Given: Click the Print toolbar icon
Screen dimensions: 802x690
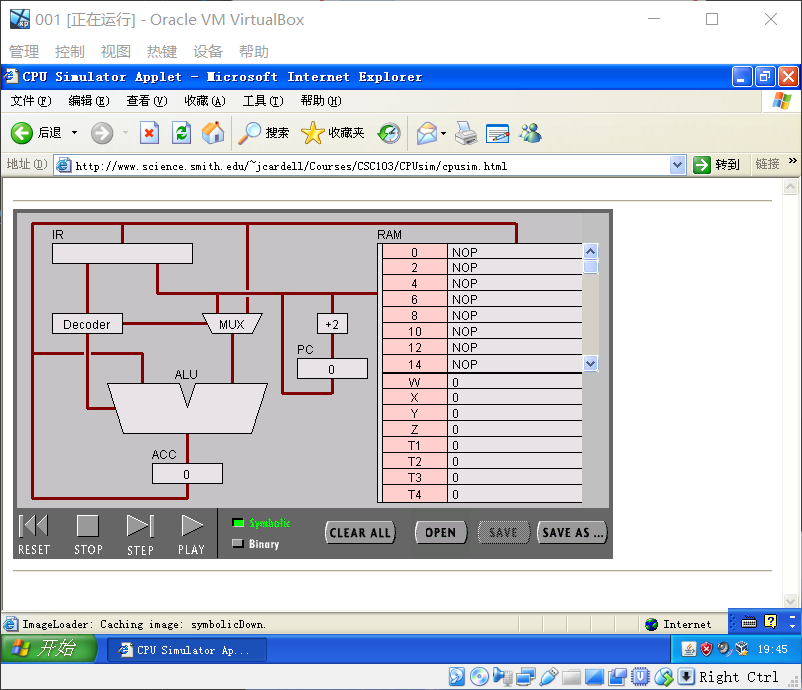Looking at the screenshot, I should tap(466, 133).
